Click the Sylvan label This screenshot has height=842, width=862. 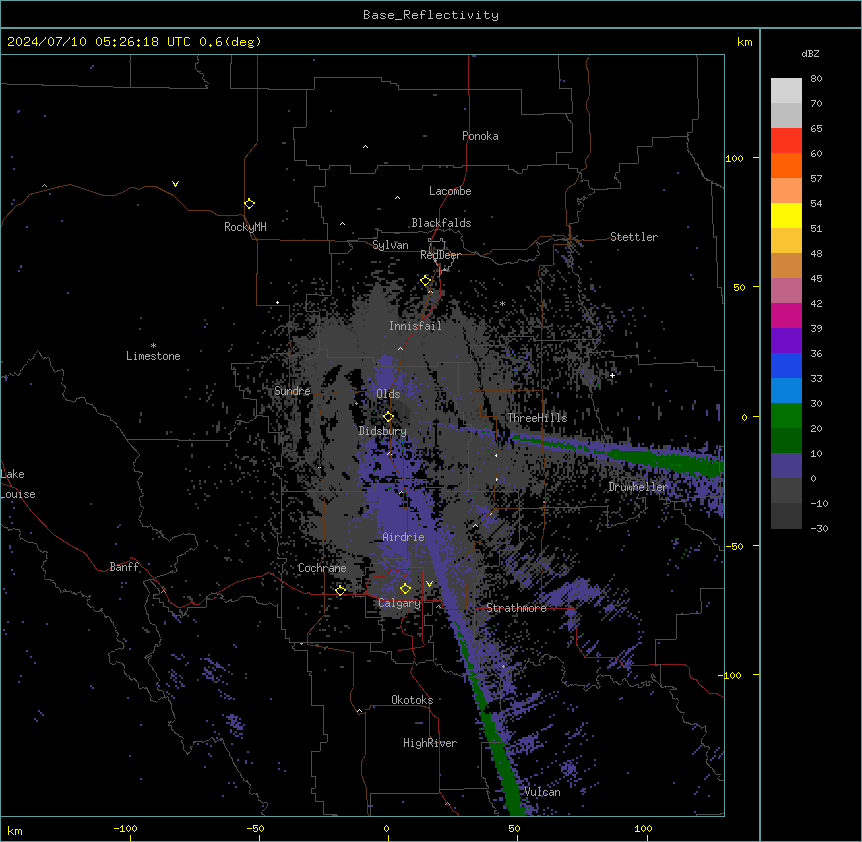tap(390, 245)
